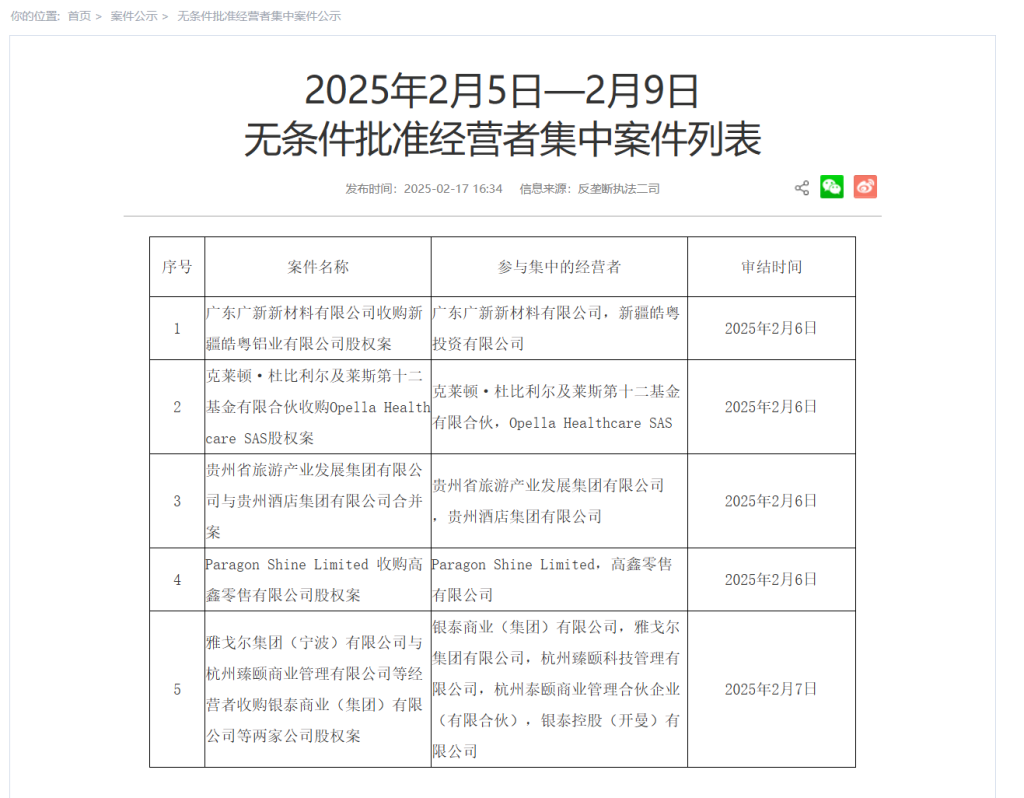This screenshot has height=798, width=1024.
Task: Click the 审结时间 column header
Action: [770, 267]
